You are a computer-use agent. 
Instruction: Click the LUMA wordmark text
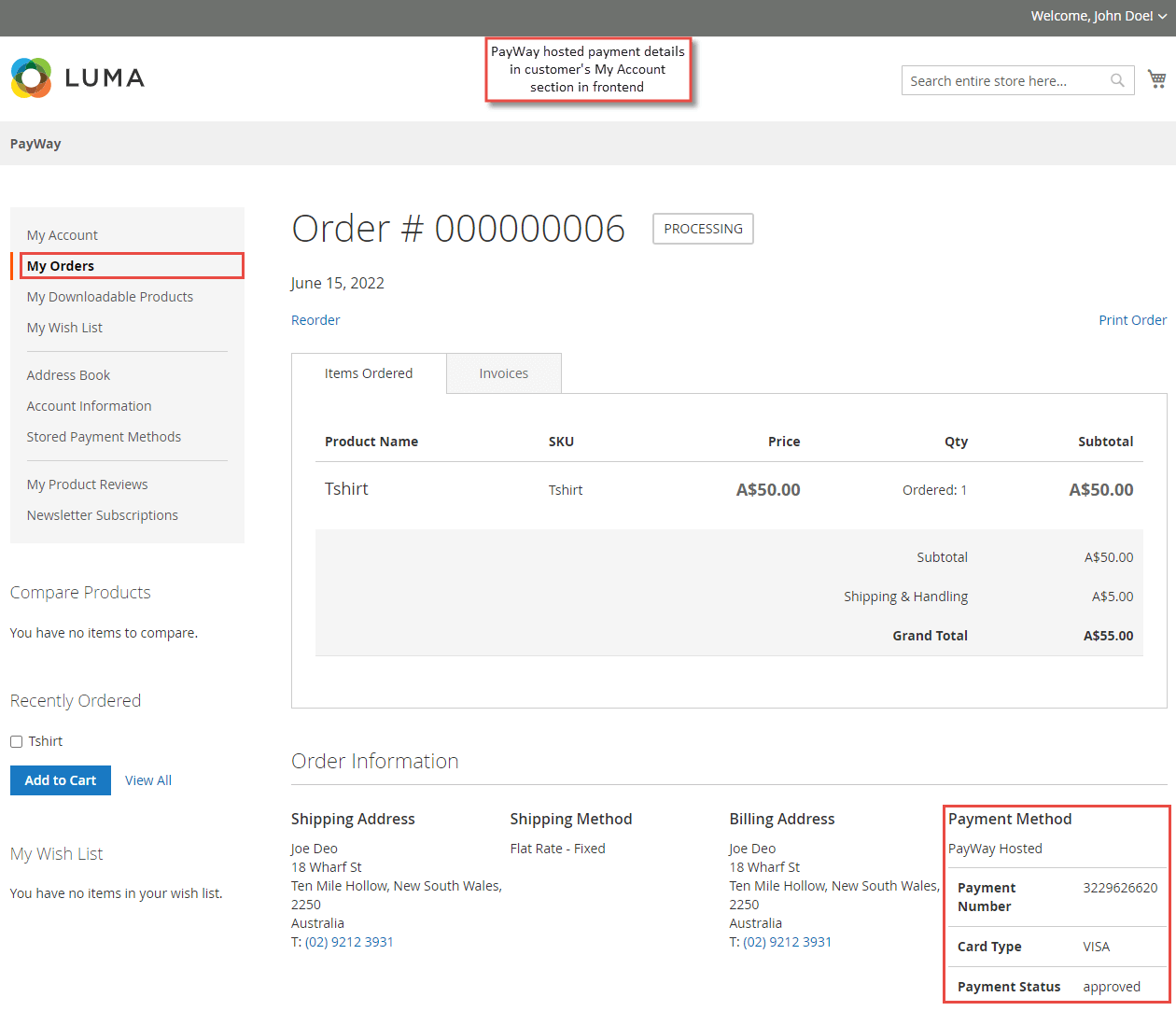[x=105, y=77]
